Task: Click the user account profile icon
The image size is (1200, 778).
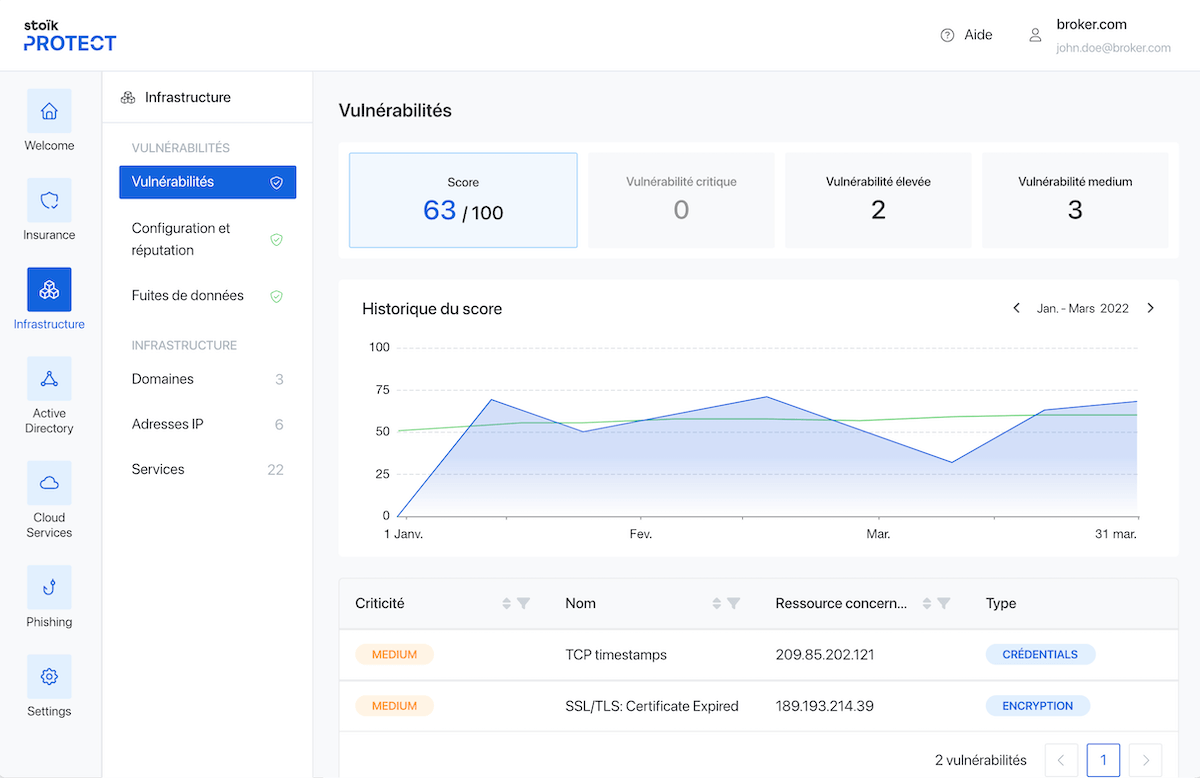Action: click(1035, 35)
